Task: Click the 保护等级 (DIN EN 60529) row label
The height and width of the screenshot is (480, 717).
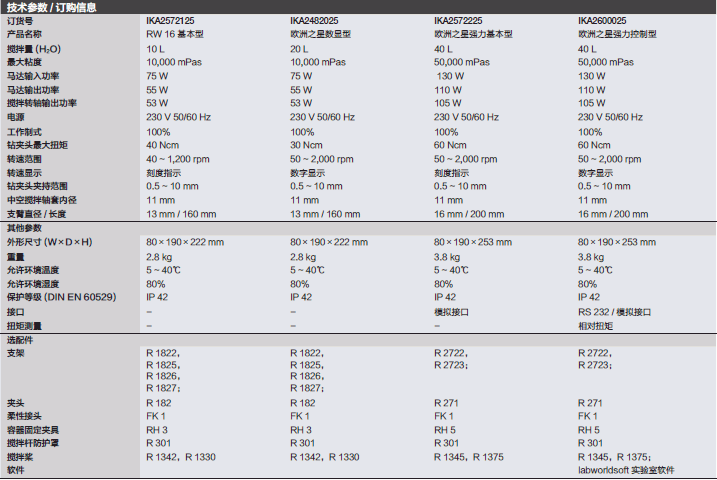Action: click(x=61, y=297)
